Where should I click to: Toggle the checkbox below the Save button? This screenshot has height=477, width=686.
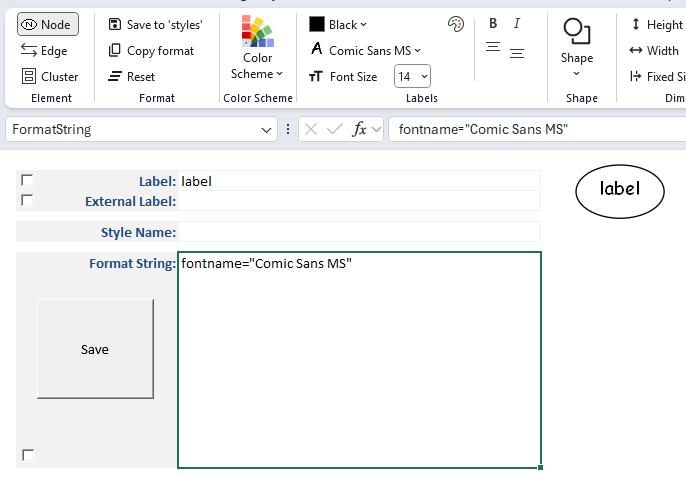28,455
